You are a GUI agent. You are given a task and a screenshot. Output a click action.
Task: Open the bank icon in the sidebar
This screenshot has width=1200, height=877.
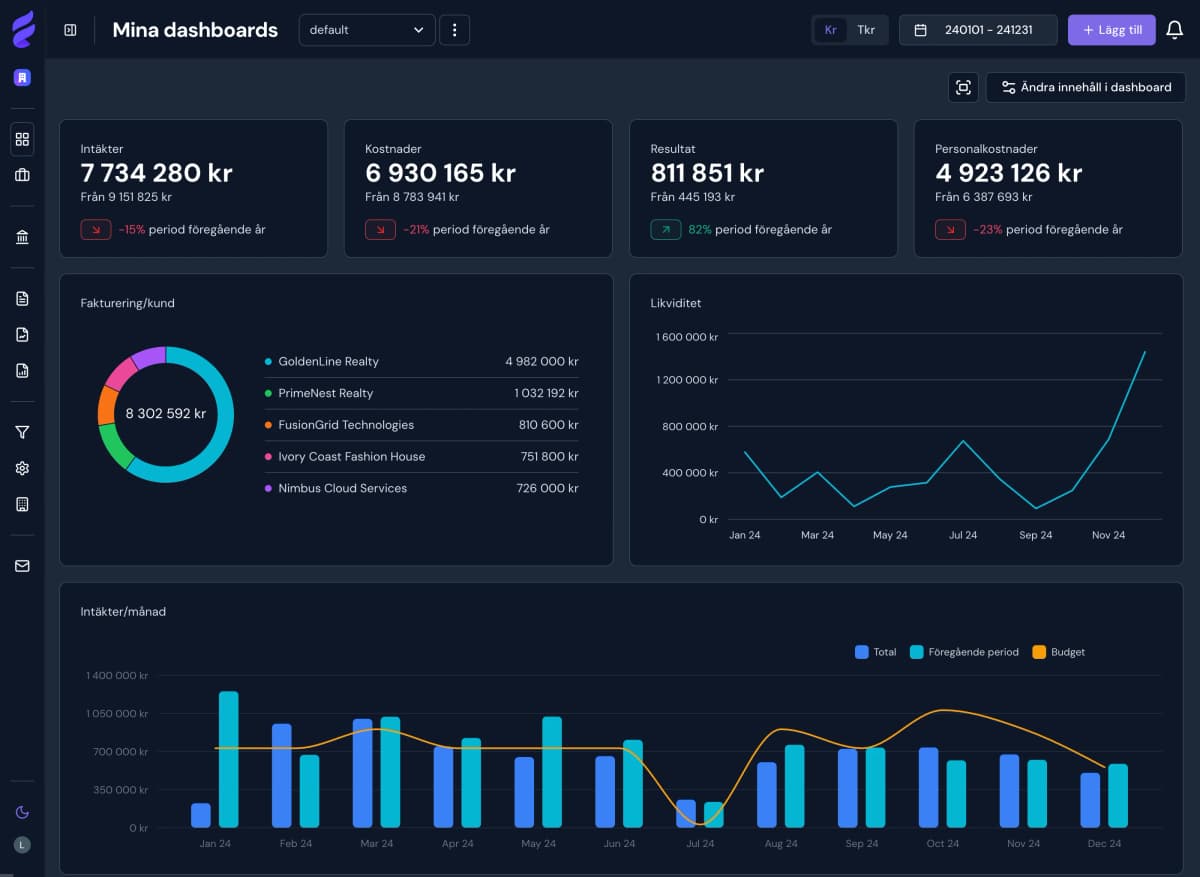[x=22, y=236]
